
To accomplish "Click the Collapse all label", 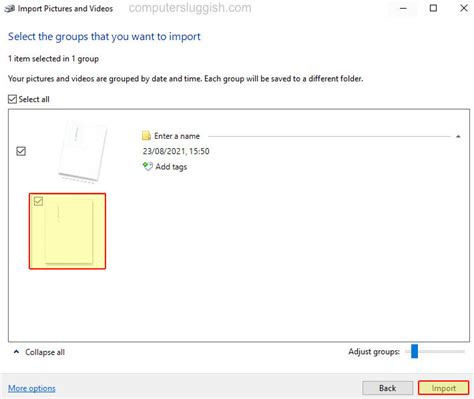I will coord(45,352).
